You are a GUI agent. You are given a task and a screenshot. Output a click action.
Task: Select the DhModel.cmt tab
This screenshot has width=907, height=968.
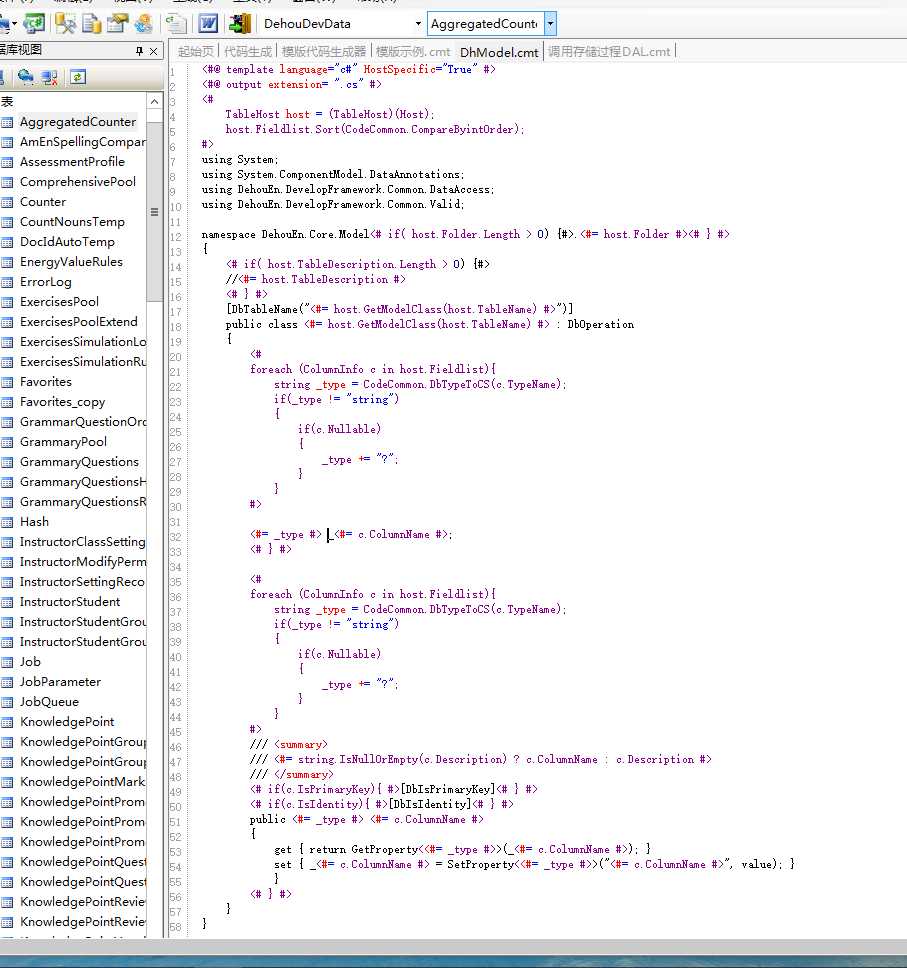click(499, 52)
